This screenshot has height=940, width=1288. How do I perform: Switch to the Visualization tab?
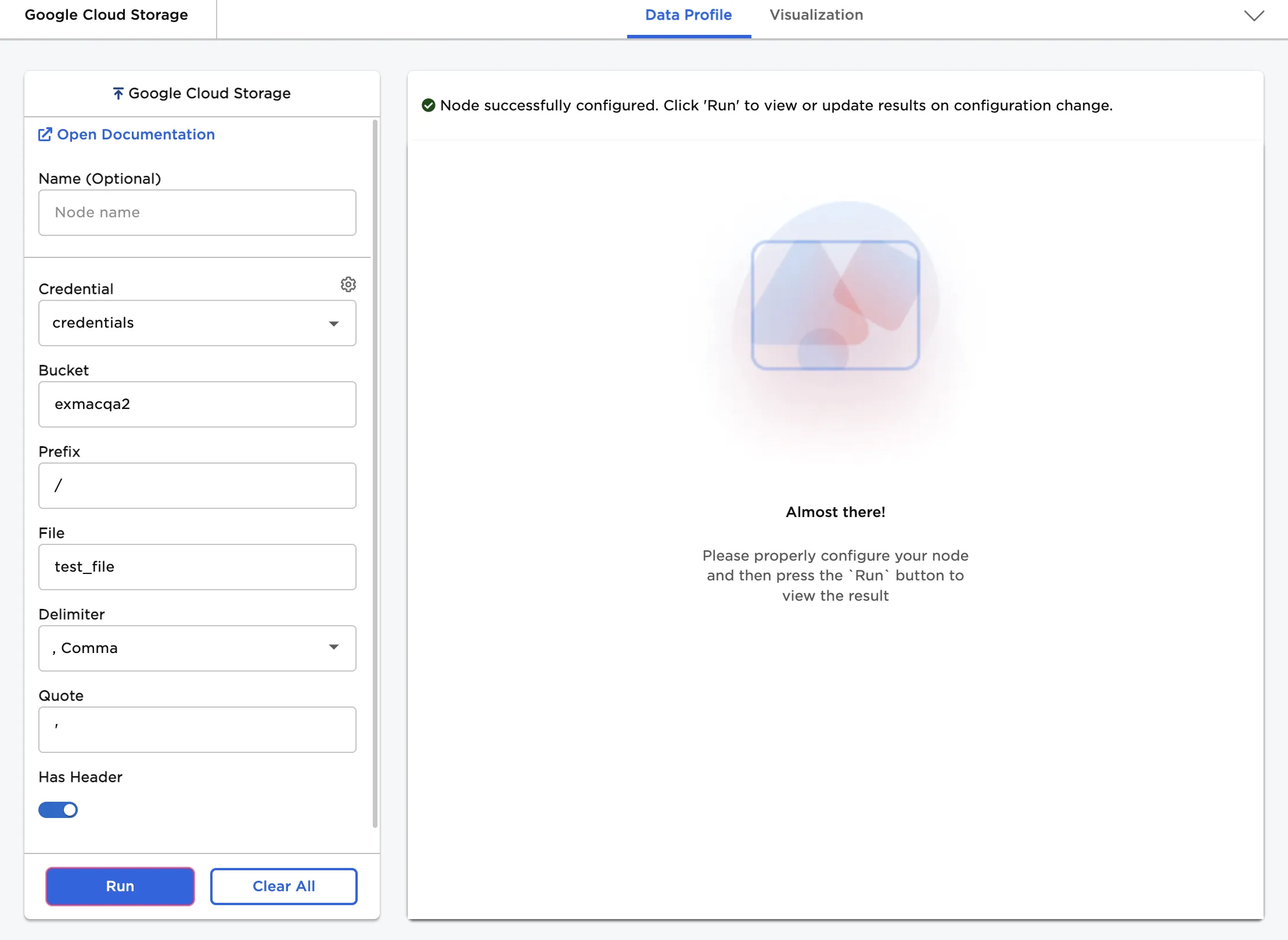816,15
